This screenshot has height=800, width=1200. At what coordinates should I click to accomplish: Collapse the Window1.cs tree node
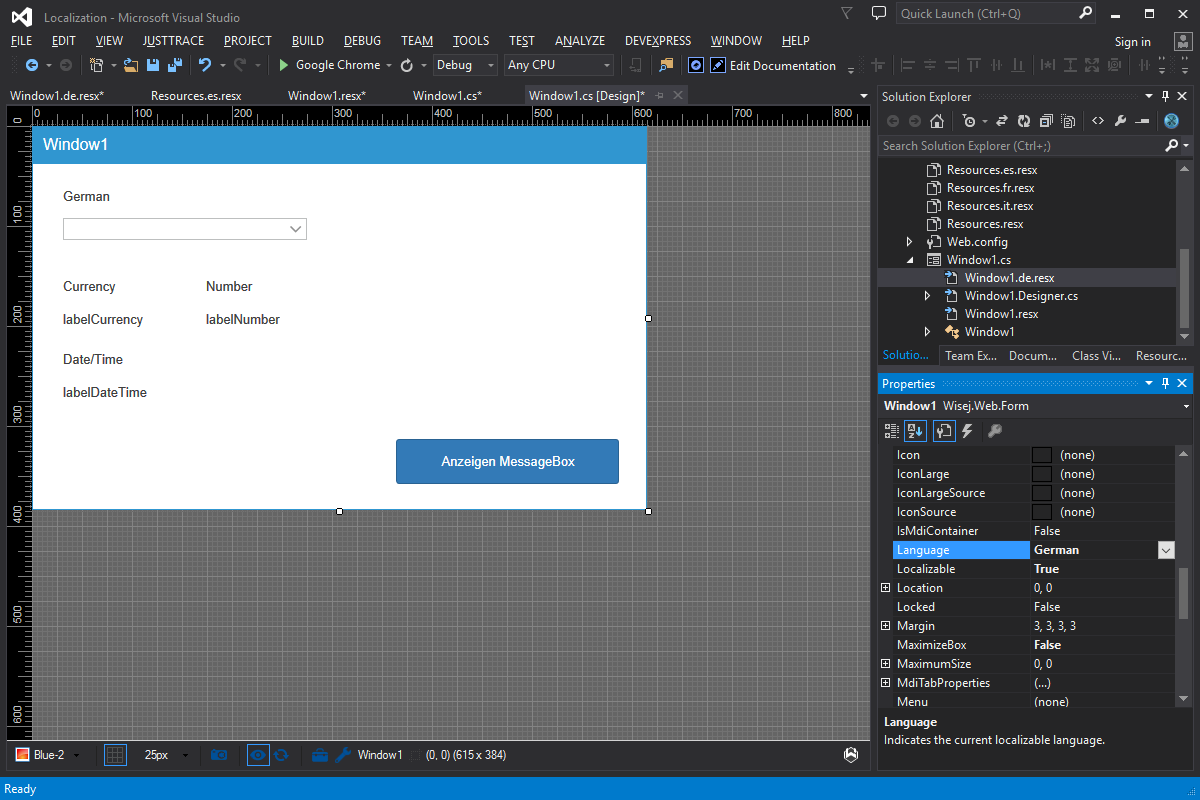(910, 260)
